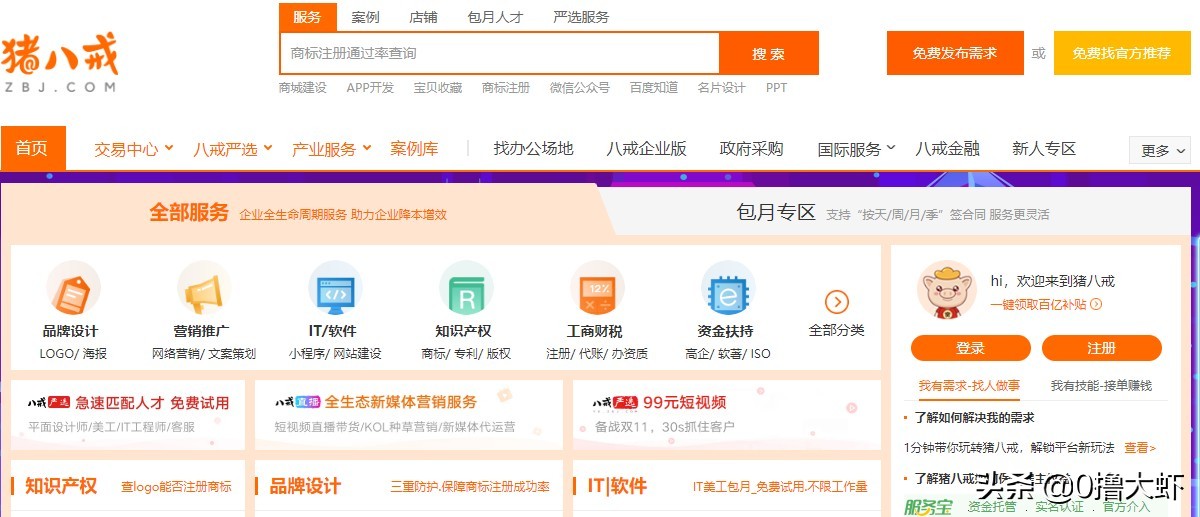Click the 一键领取百亿补贴 link
This screenshot has width=1200, height=517.
pyautogui.click(x=1038, y=304)
